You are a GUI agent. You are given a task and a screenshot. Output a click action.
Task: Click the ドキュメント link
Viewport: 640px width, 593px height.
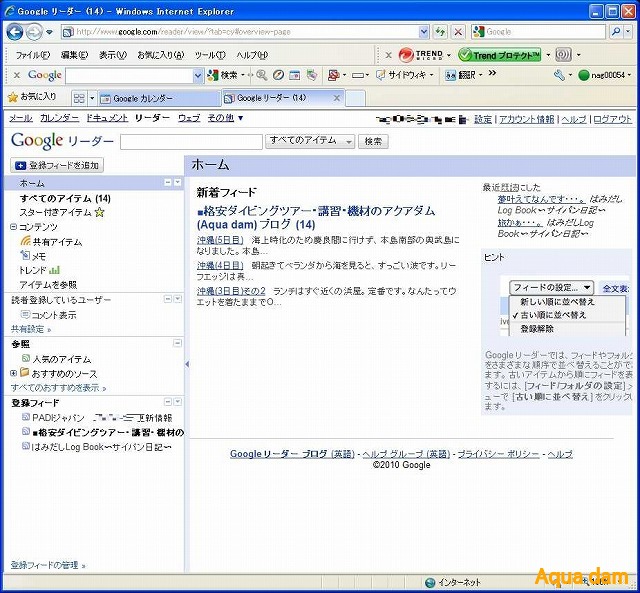(x=107, y=118)
